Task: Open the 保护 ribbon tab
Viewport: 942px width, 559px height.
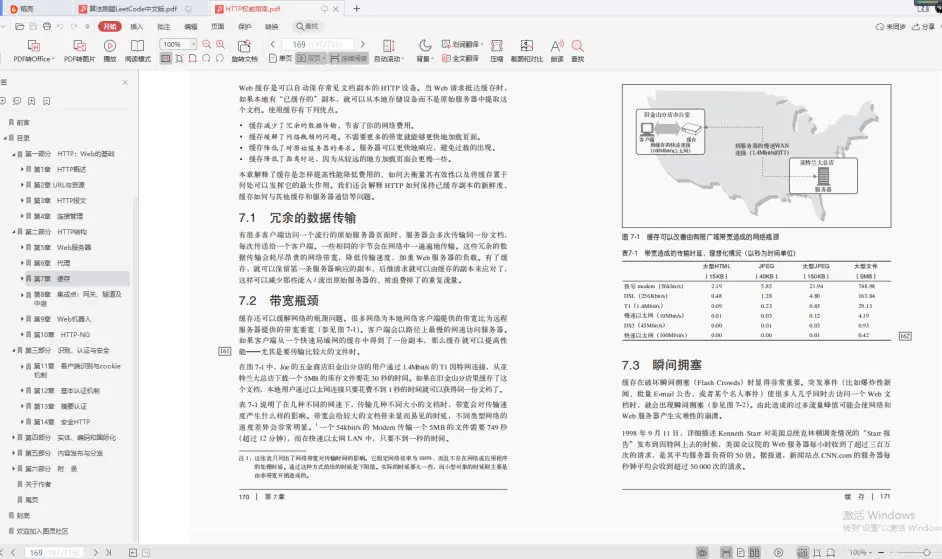Action: click(245, 26)
